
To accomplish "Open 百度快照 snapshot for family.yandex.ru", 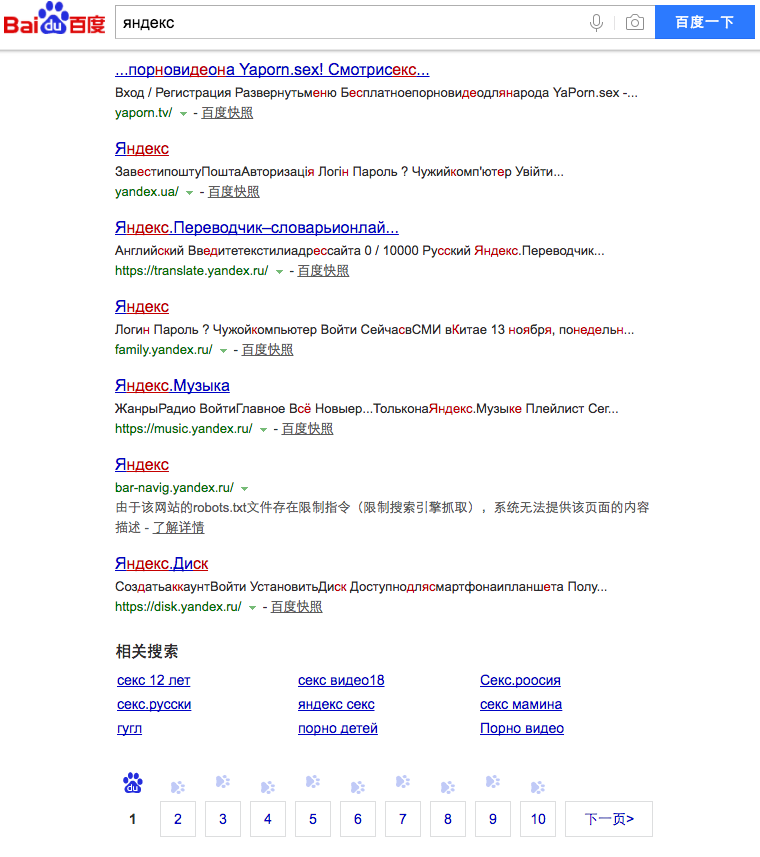I will tap(268, 350).
